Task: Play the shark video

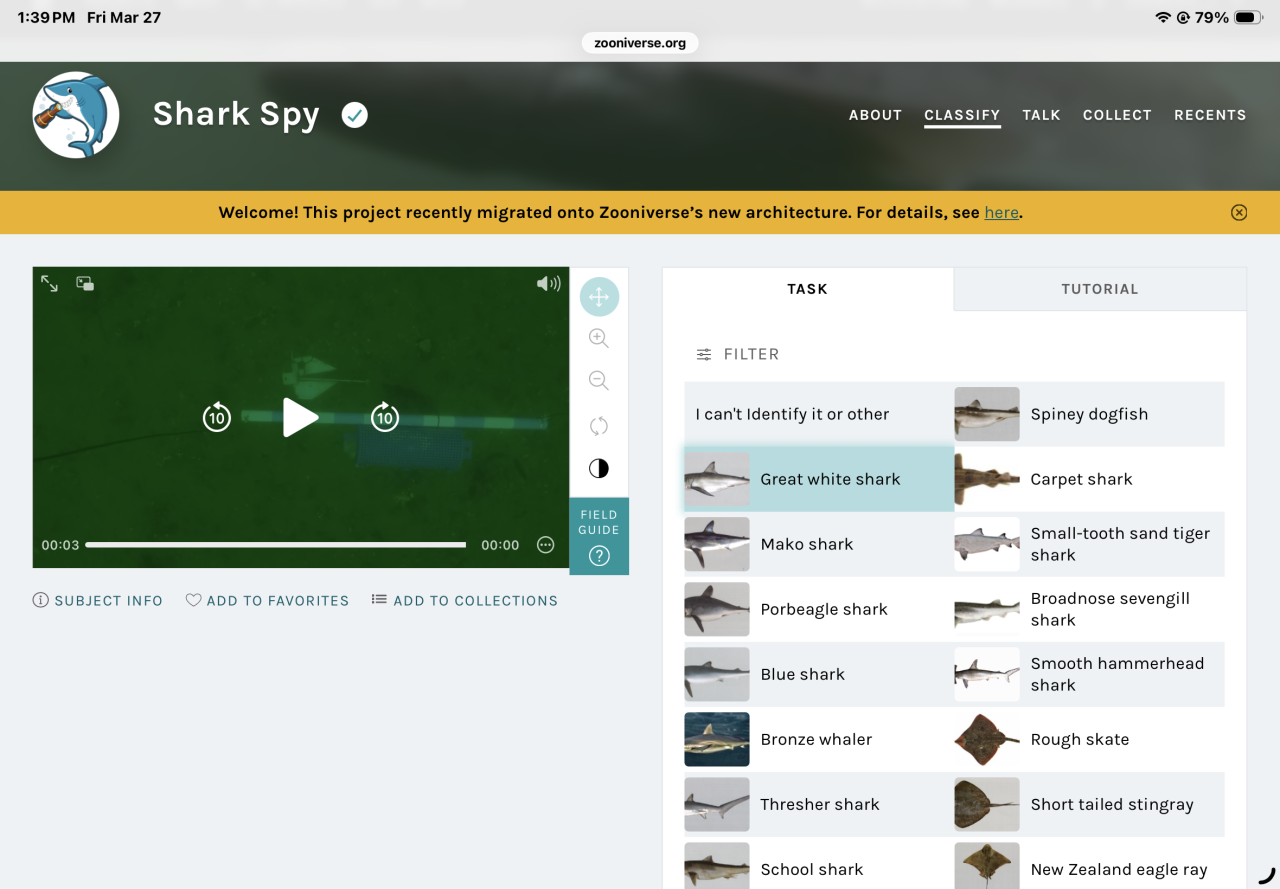Action: 300,417
